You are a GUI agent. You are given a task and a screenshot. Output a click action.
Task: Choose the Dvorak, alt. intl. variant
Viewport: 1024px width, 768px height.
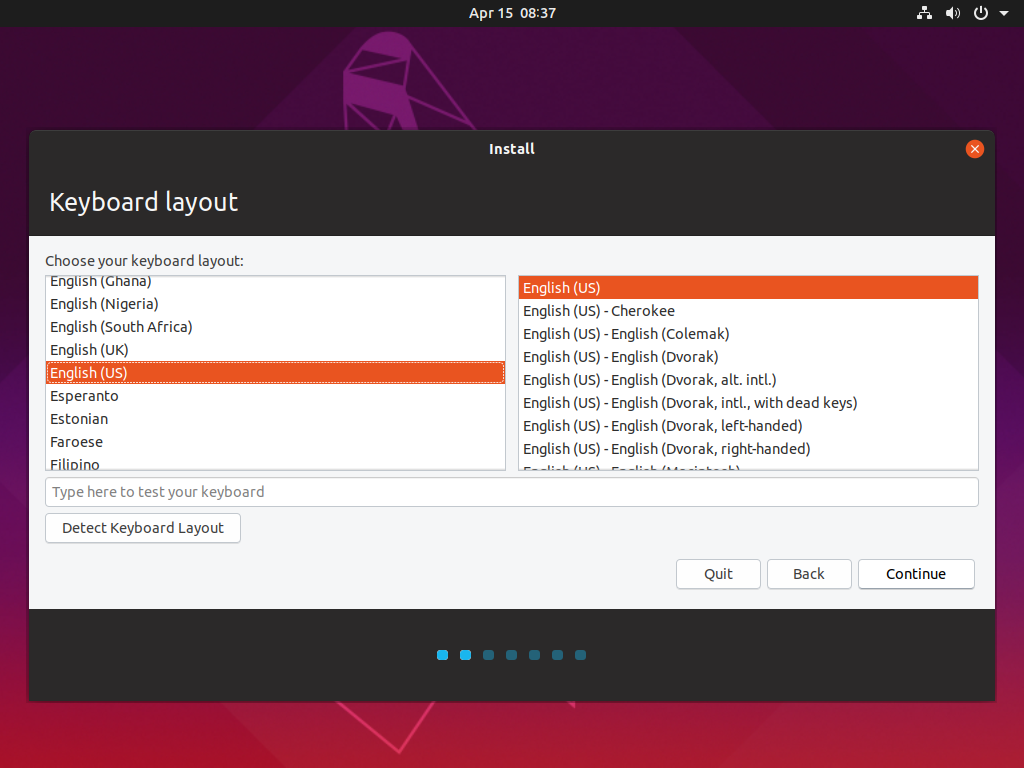[748, 379]
